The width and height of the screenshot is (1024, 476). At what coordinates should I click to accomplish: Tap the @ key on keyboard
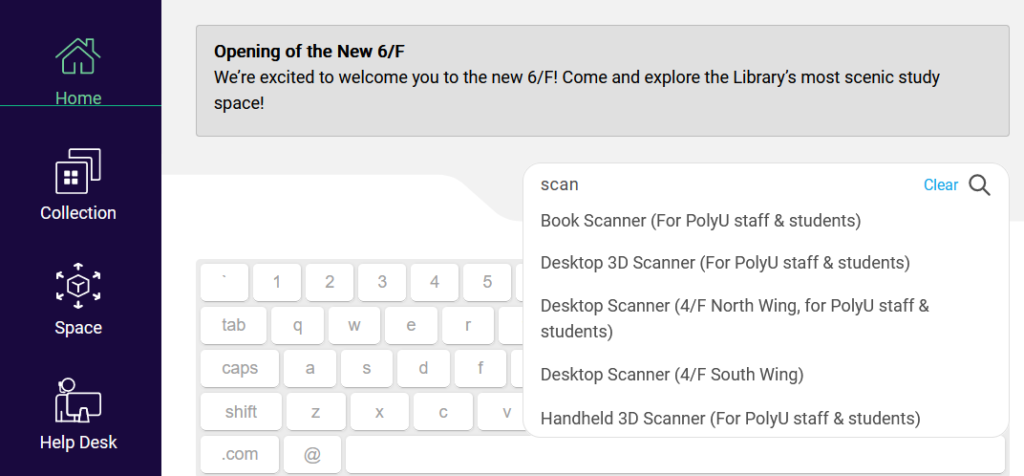pyautogui.click(x=312, y=454)
